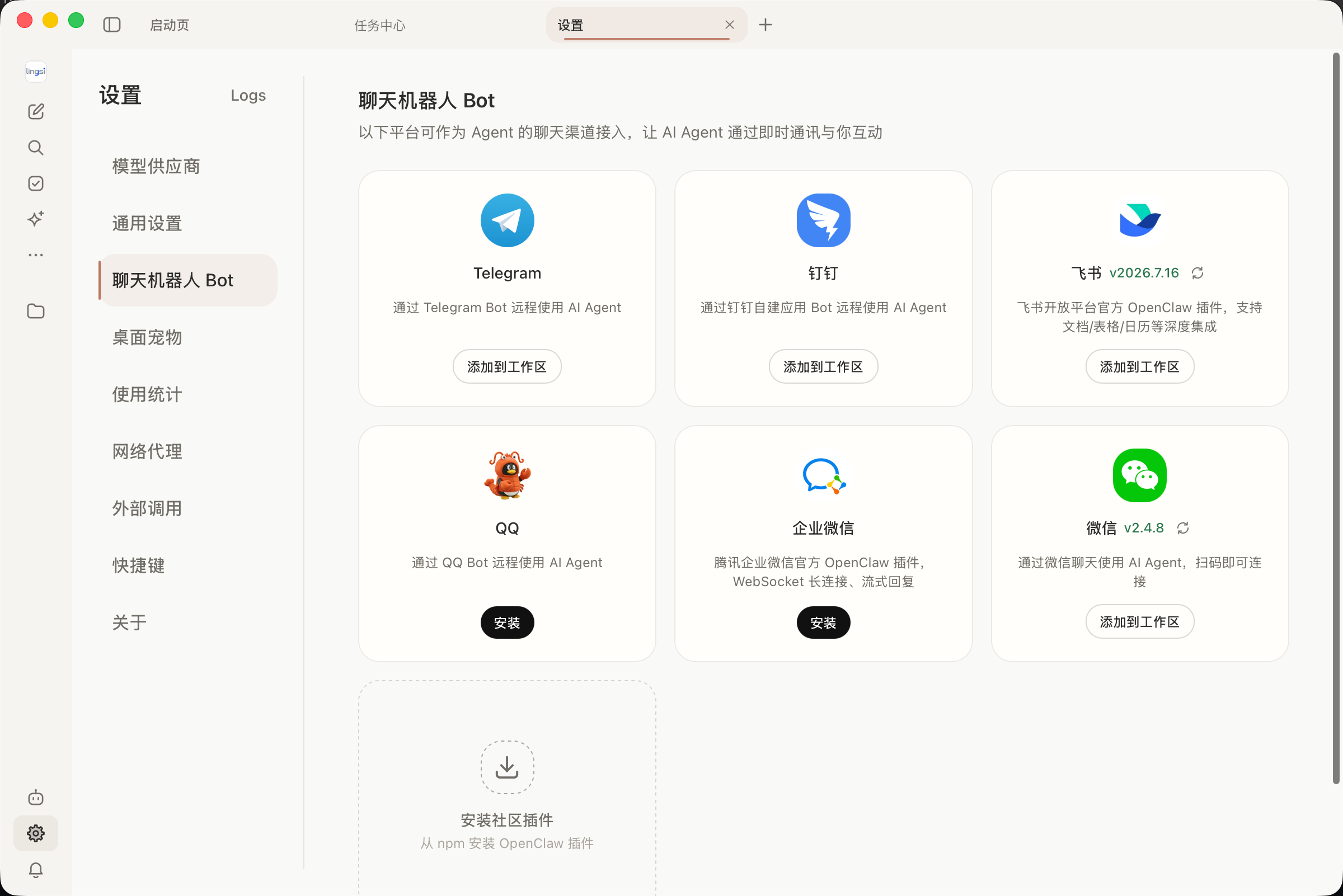Select the 设置 tab
1343x896 pixels.
pyautogui.click(x=646, y=25)
